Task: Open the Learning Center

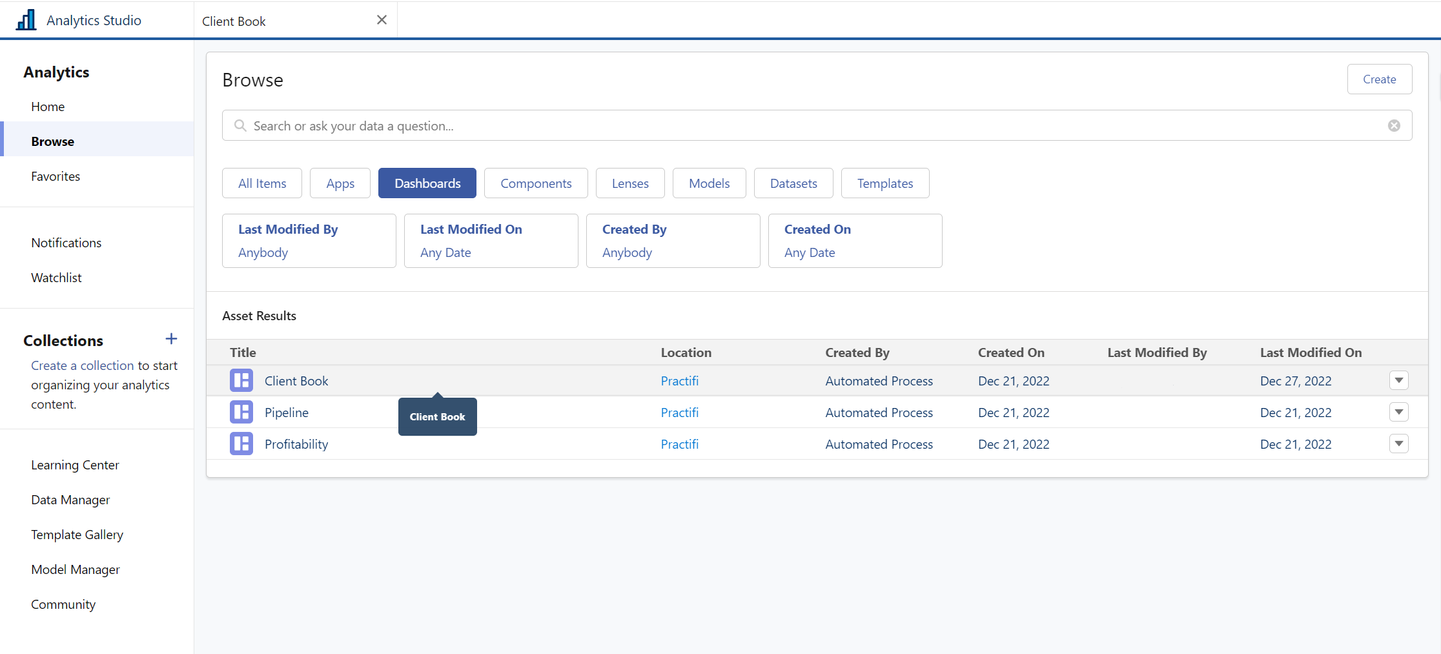Action: [75, 464]
